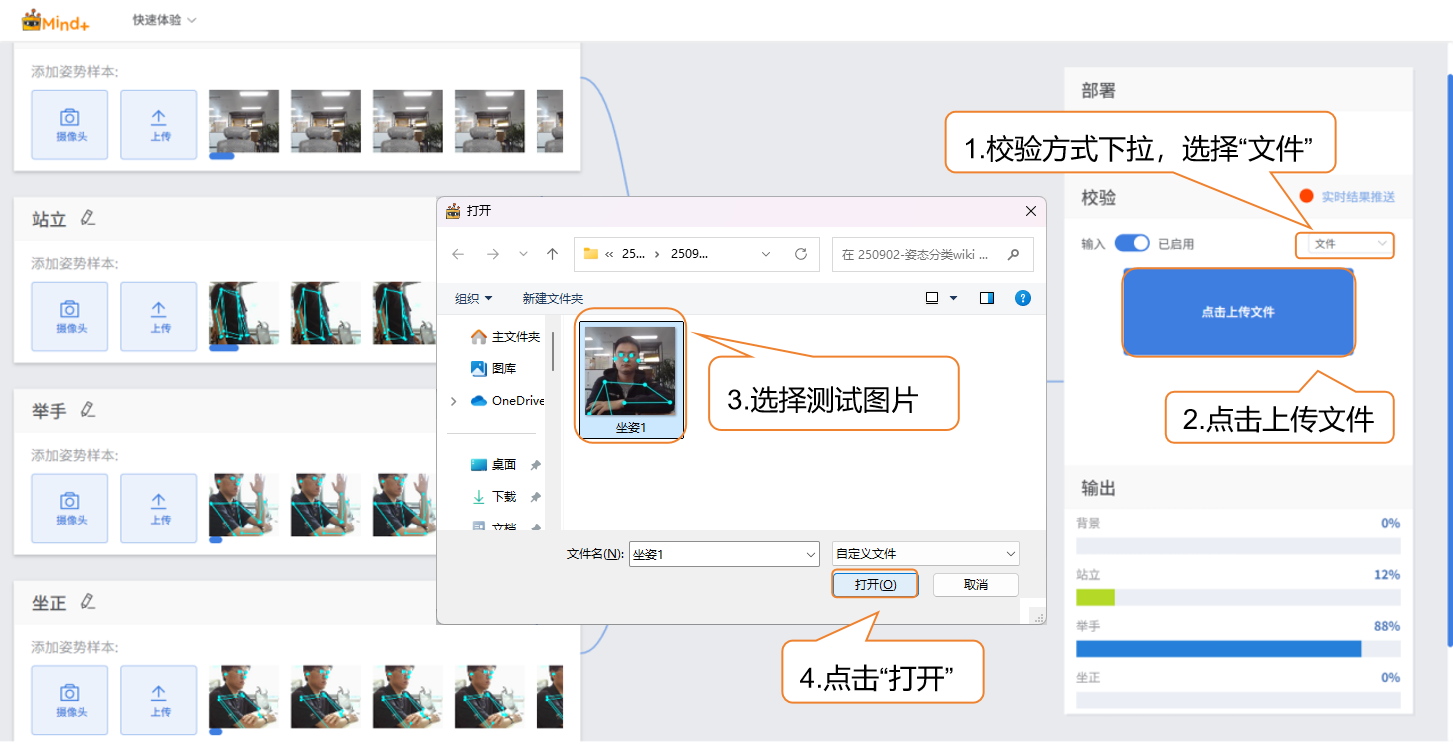Open the 文件 validation method dropdown
This screenshot has width=1453, height=750.
tap(1345, 244)
